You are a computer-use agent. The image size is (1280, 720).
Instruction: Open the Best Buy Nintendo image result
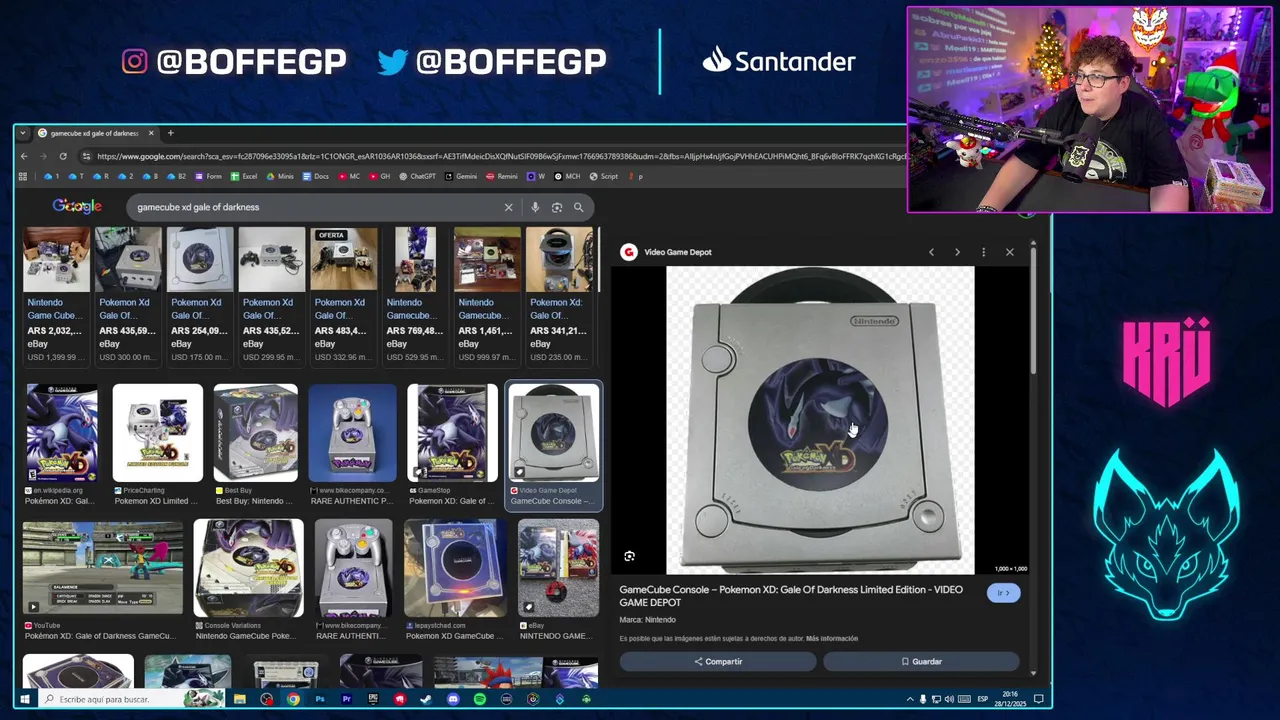255,444
